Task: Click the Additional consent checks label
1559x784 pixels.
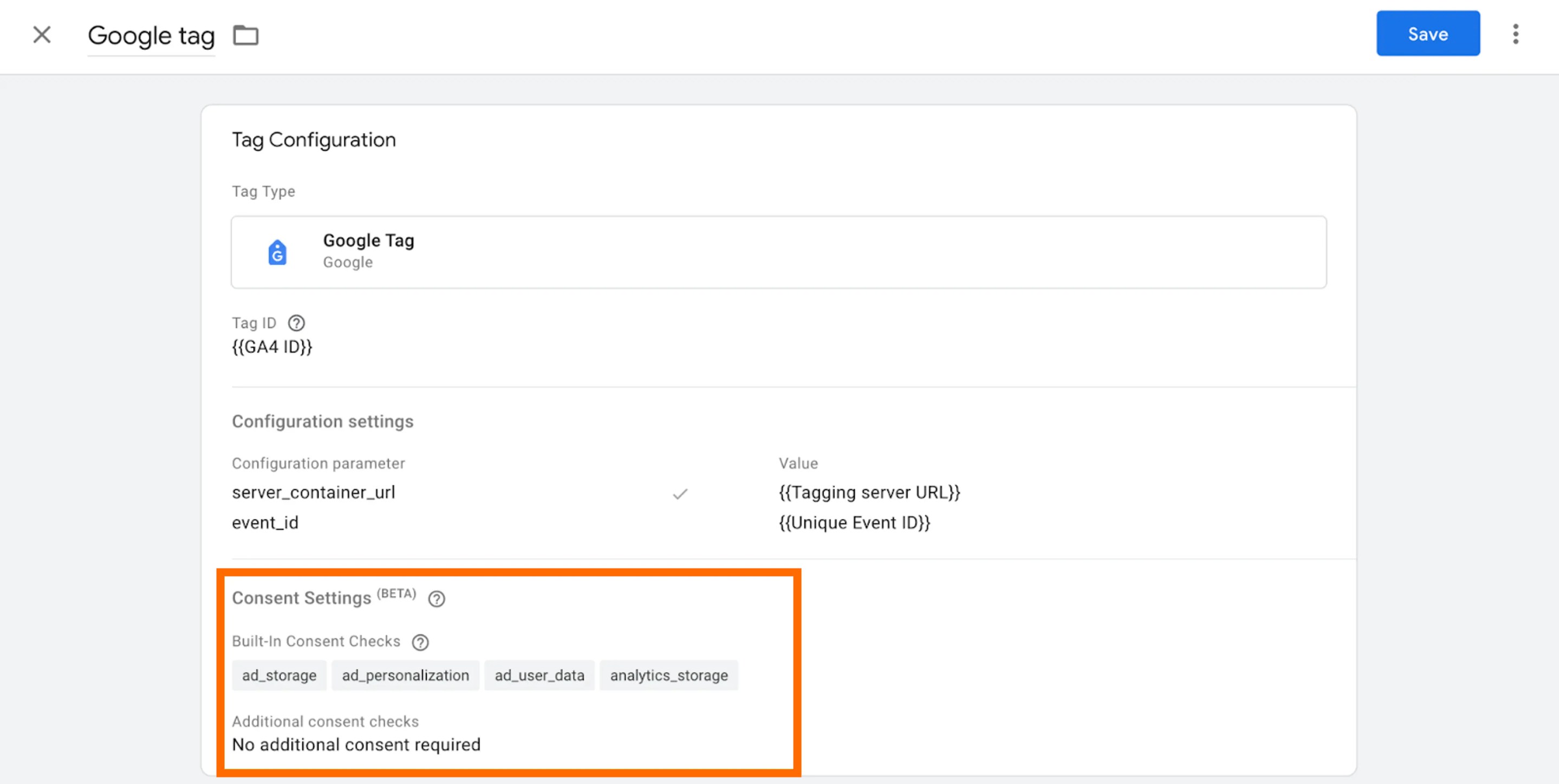Action: 325,721
